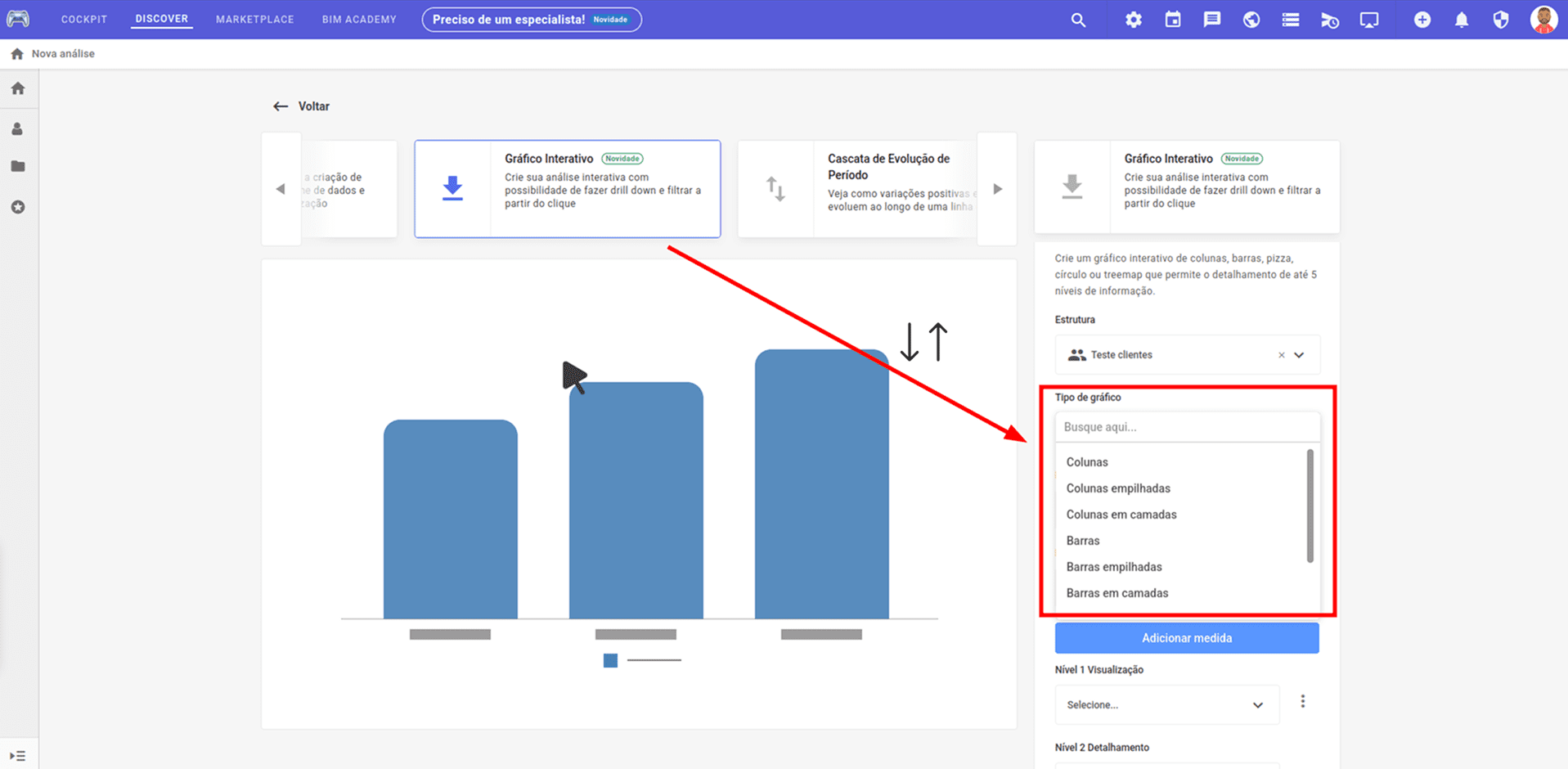This screenshot has width=1568, height=769.
Task: Click the chart type list scrollbar
Action: pos(1310,506)
